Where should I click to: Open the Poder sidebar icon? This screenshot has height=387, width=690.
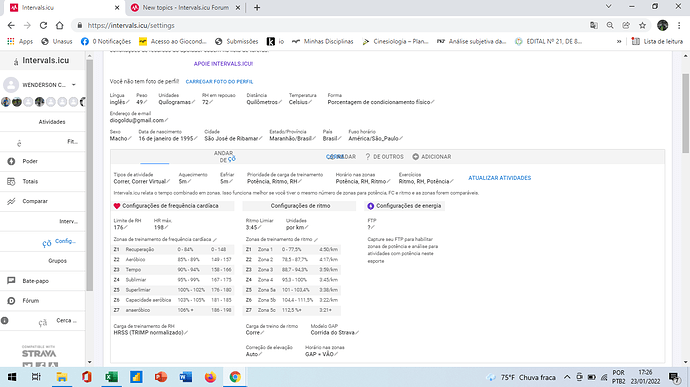(11, 162)
